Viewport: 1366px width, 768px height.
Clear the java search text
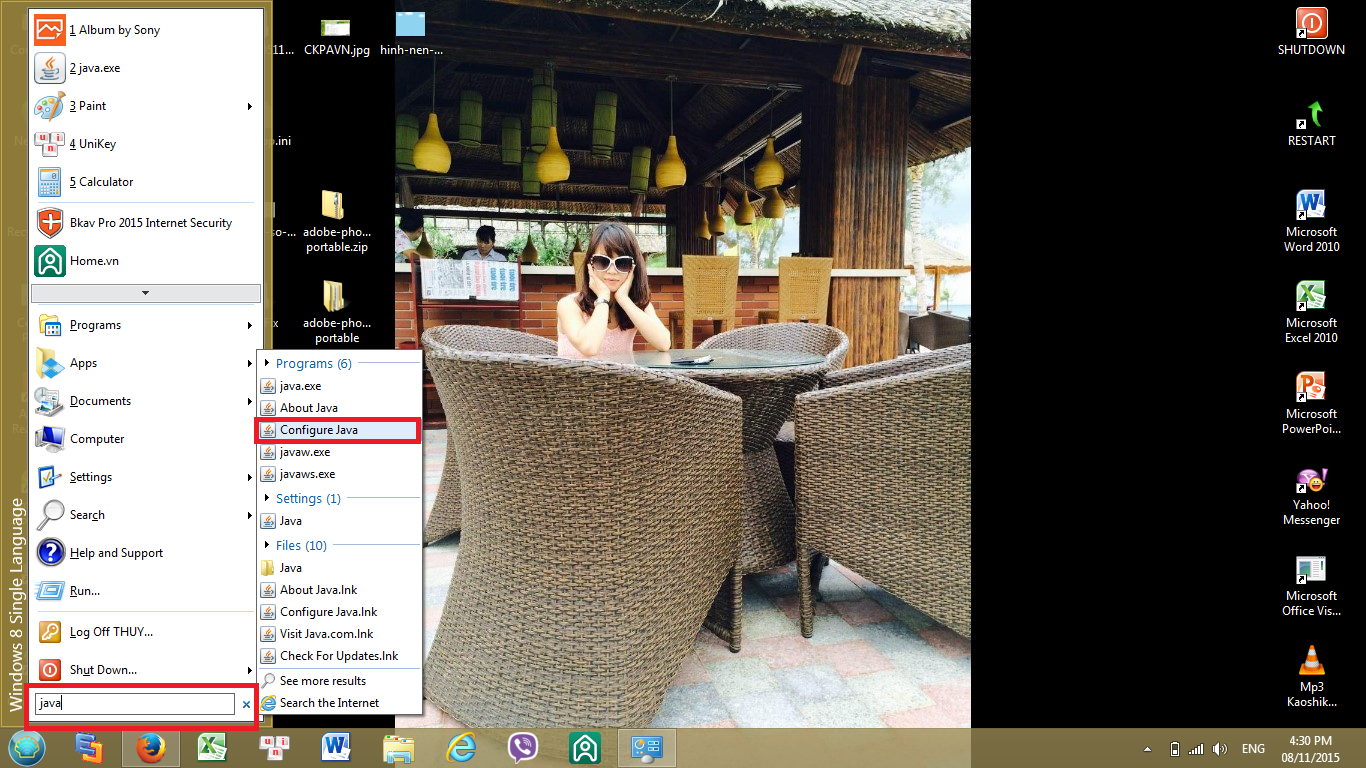(246, 704)
